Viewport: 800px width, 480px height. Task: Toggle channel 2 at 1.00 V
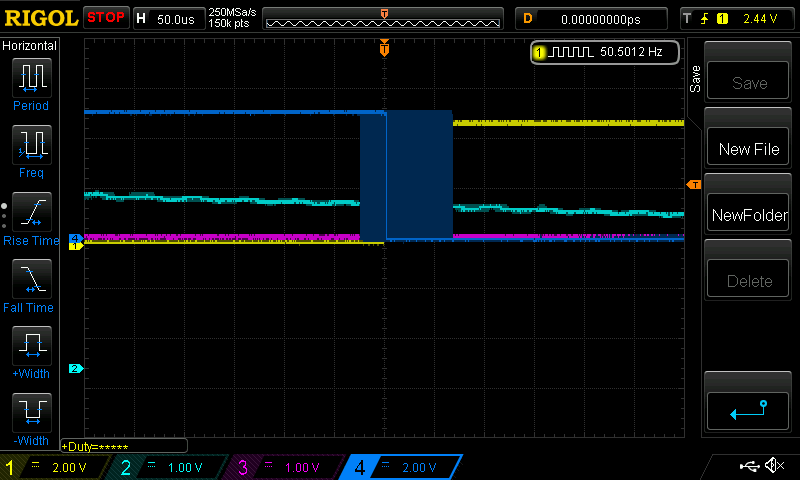(168, 467)
